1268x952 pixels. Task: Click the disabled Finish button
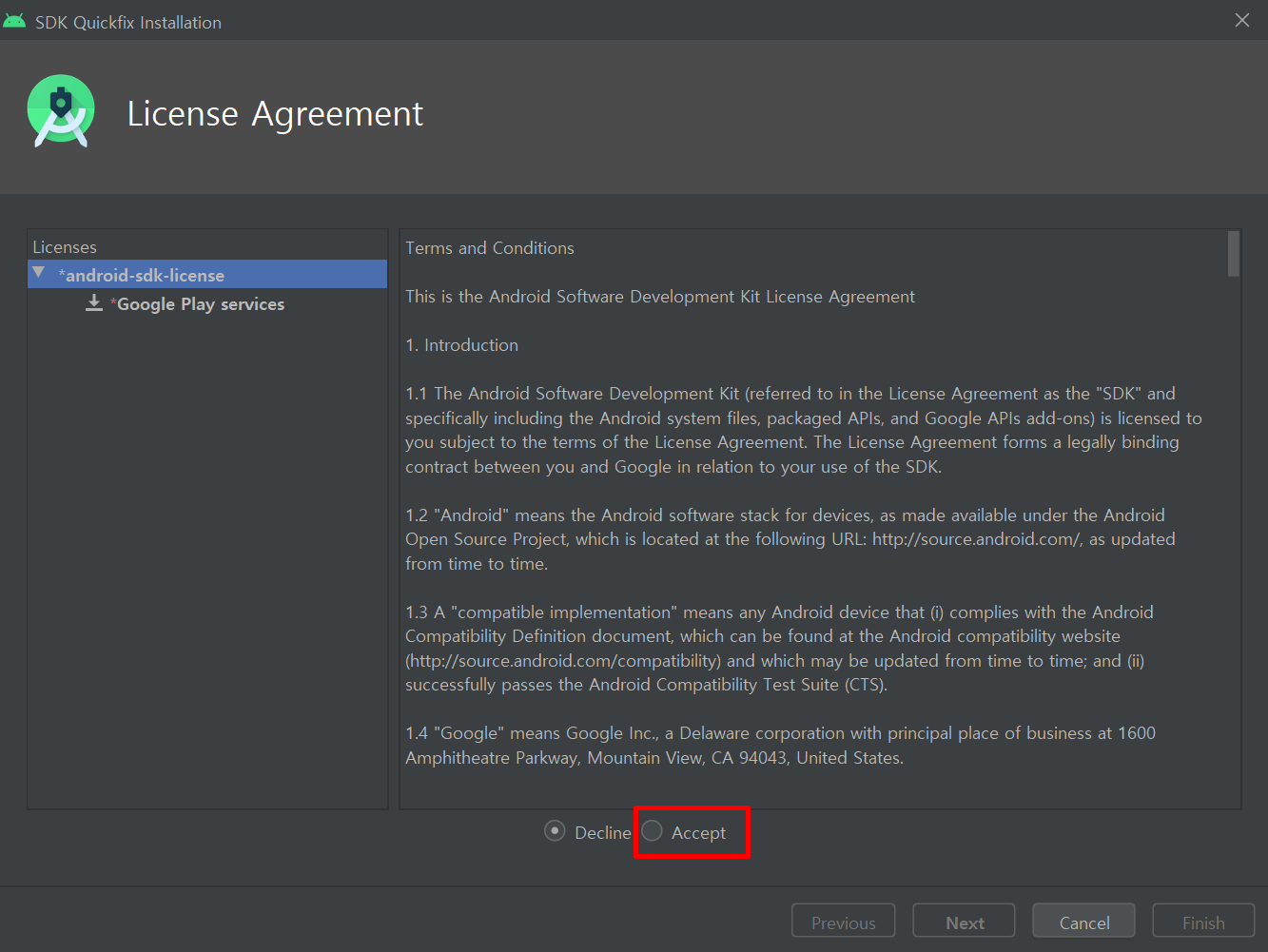click(x=1203, y=923)
